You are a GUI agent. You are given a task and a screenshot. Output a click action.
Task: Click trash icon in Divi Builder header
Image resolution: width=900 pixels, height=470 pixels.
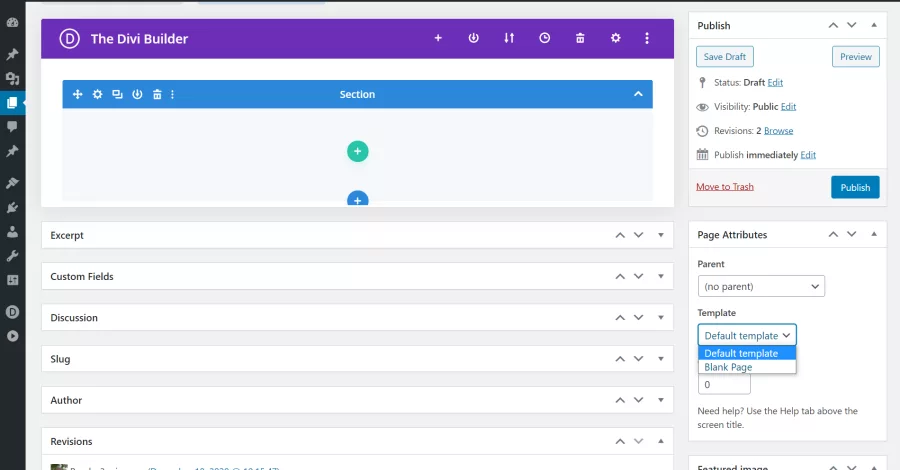580,38
